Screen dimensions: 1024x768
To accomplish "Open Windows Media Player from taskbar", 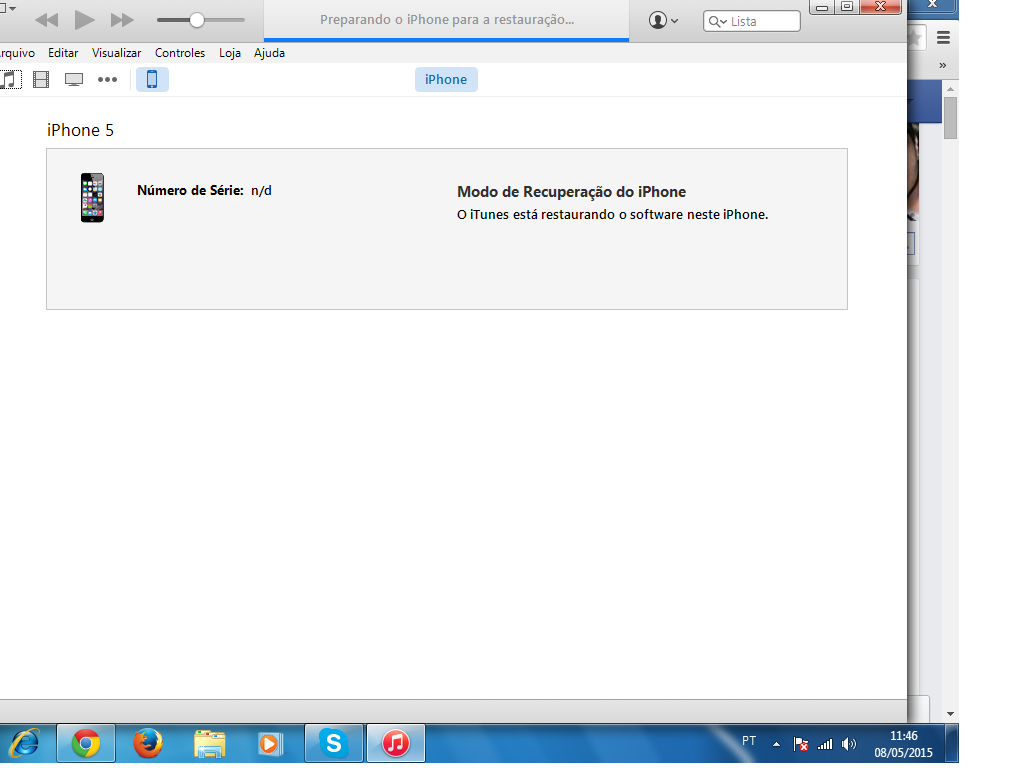I will pos(270,744).
